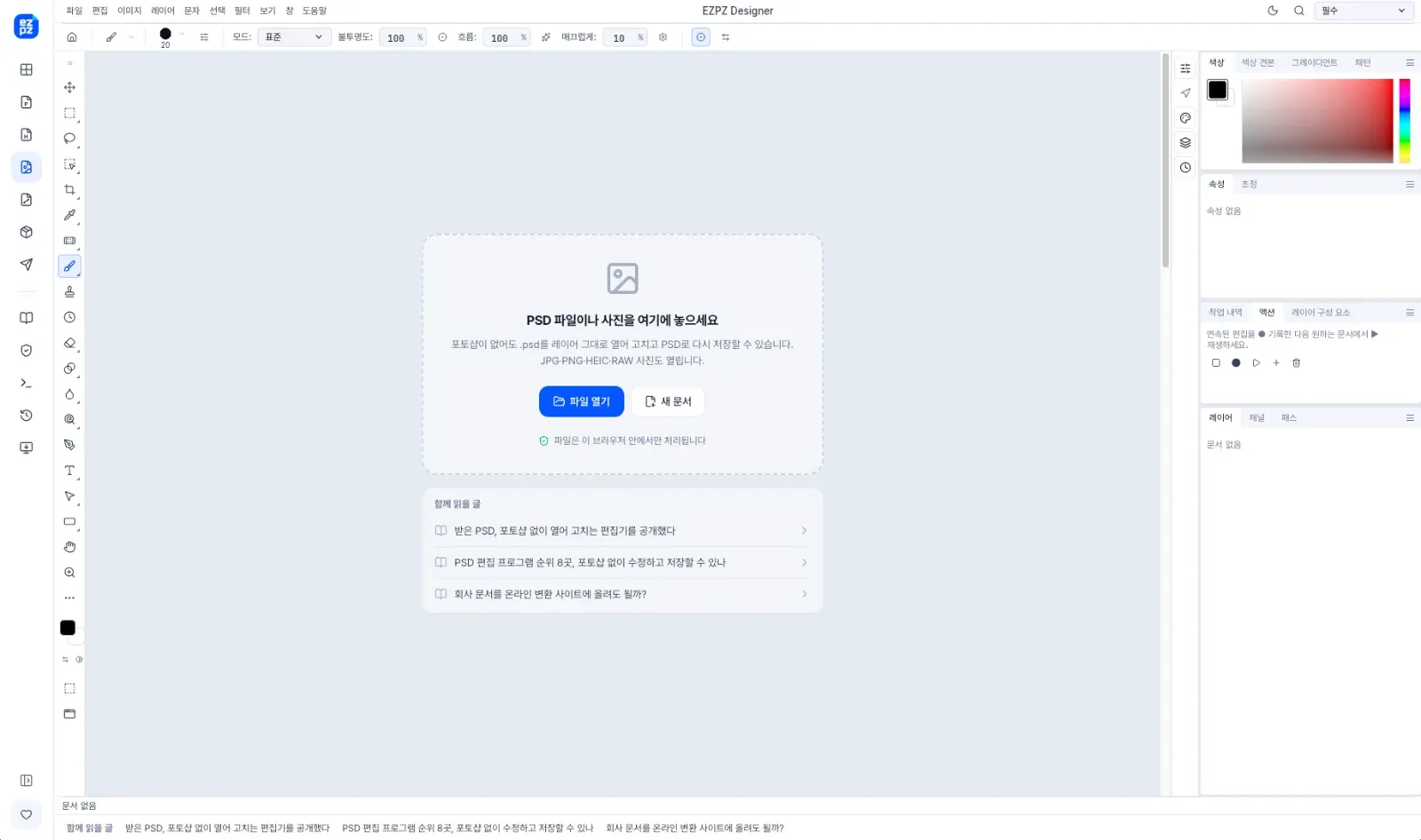
Task: Open the layers icon in the right panel strip
Action: pos(1185,142)
